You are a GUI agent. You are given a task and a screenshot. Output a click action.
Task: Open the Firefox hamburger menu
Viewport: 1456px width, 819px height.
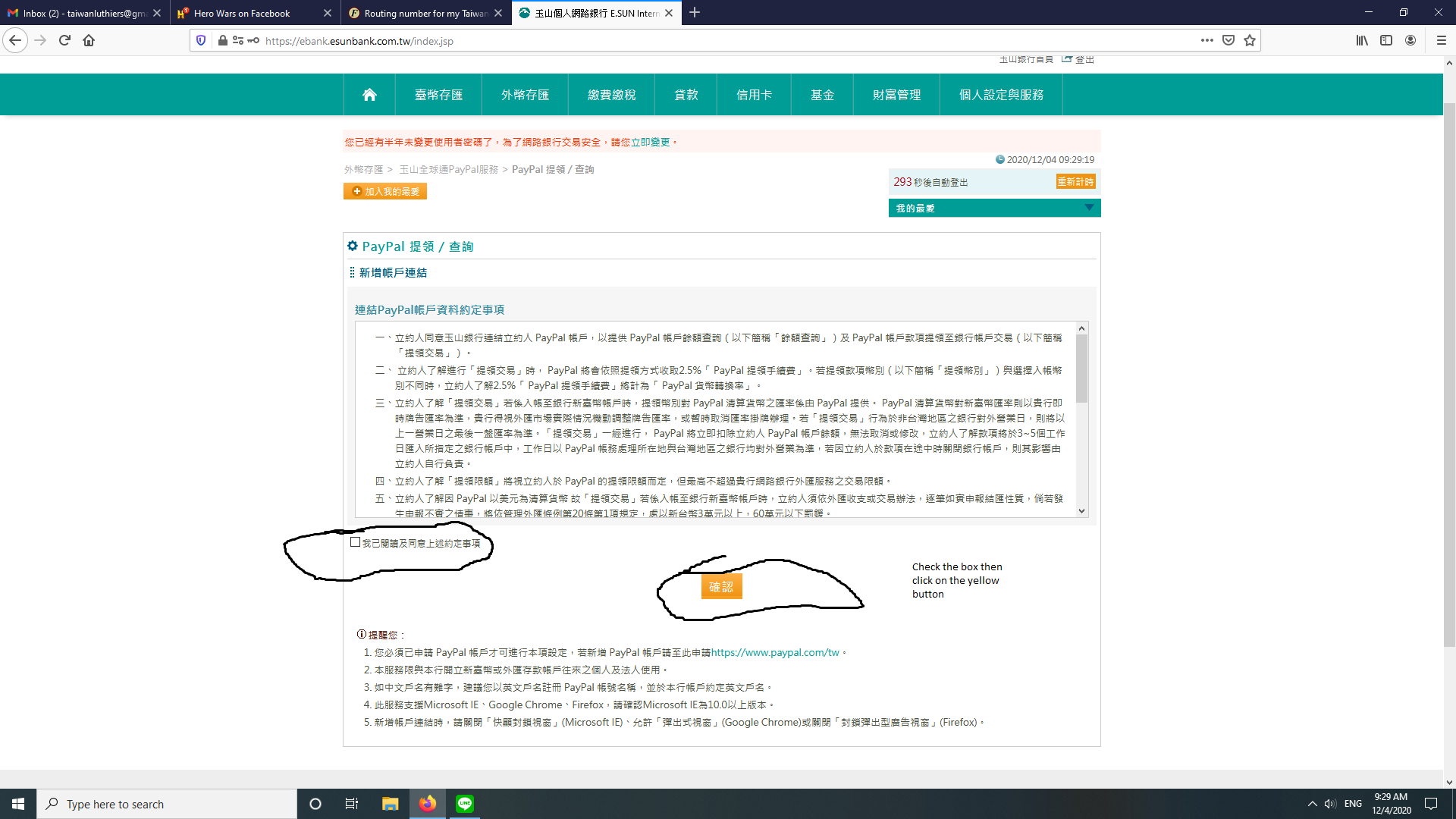(x=1440, y=40)
